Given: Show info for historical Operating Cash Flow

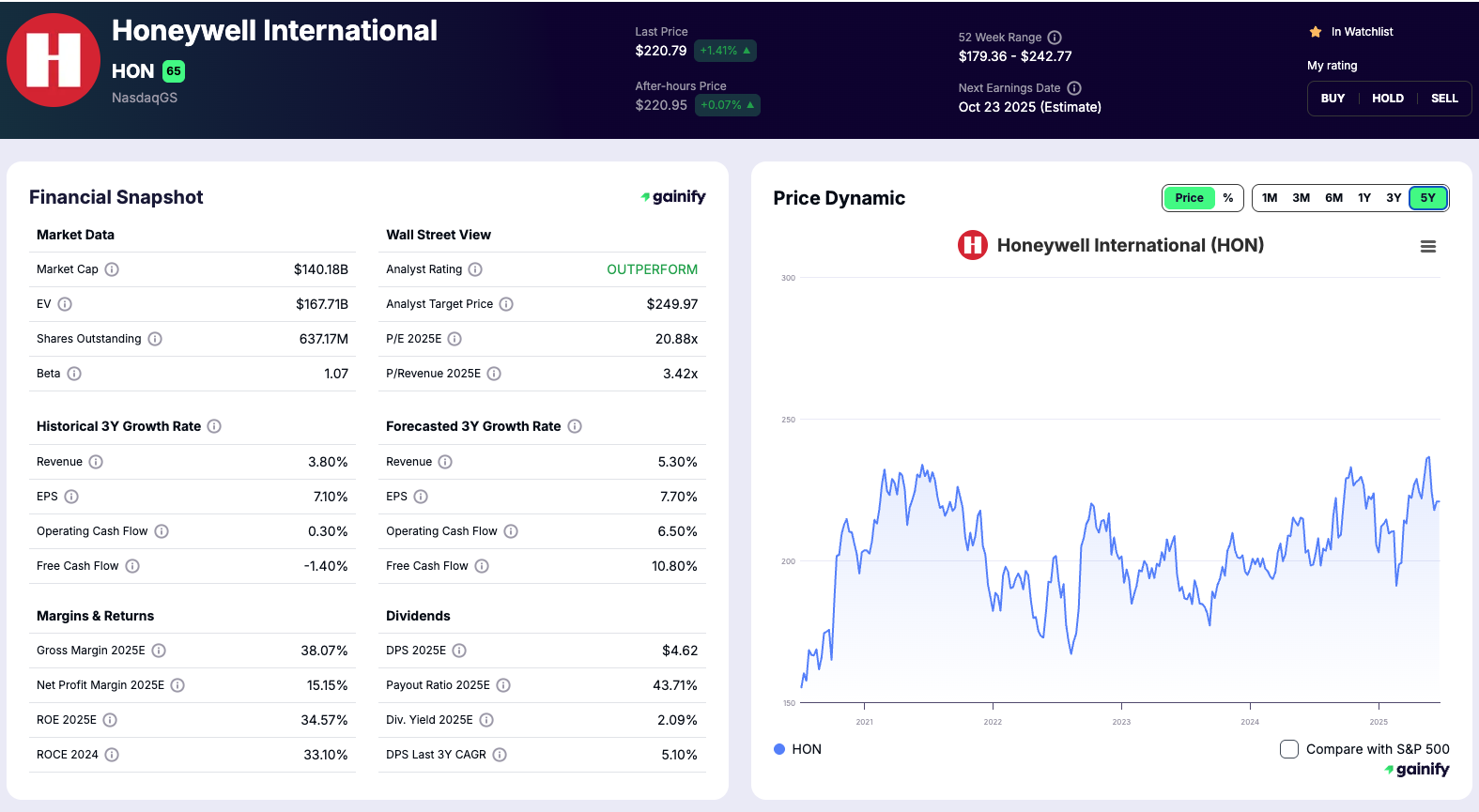Looking at the screenshot, I should [x=162, y=531].
